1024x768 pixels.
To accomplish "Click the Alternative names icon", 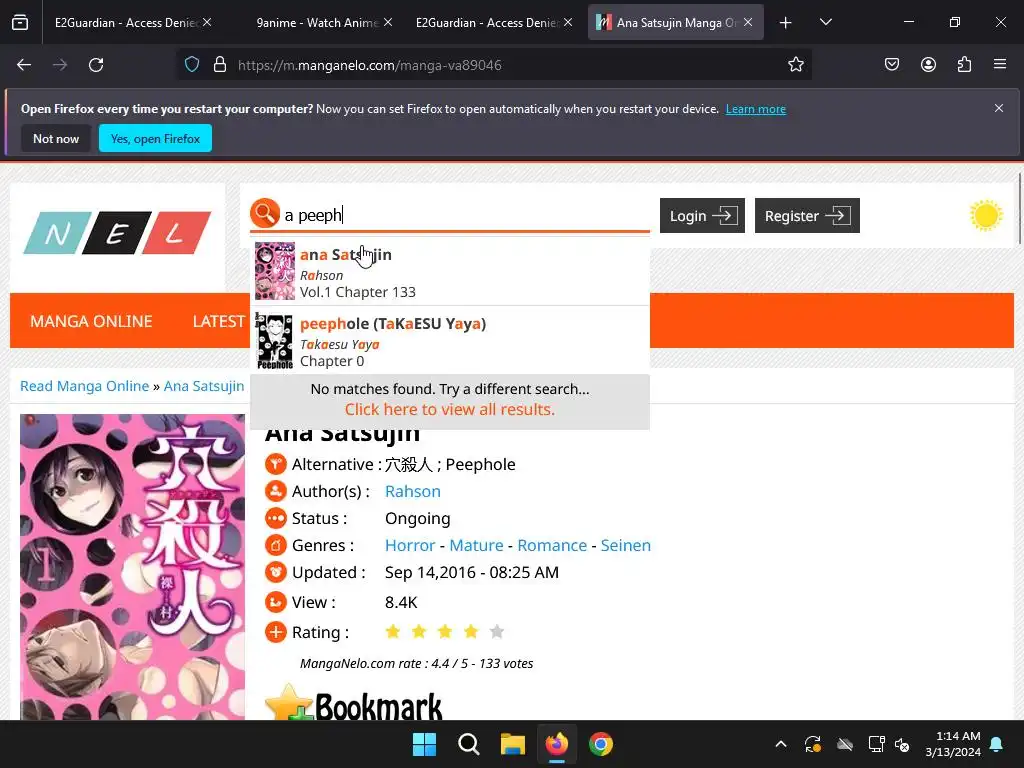I will [x=276, y=464].
